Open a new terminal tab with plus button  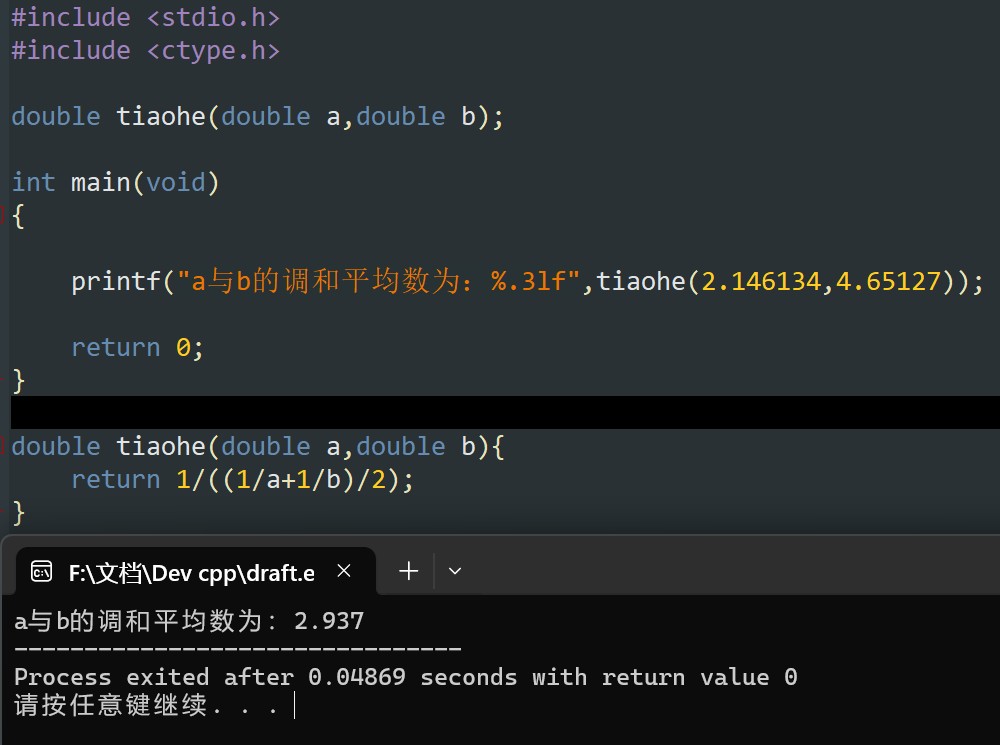(408, 571)
